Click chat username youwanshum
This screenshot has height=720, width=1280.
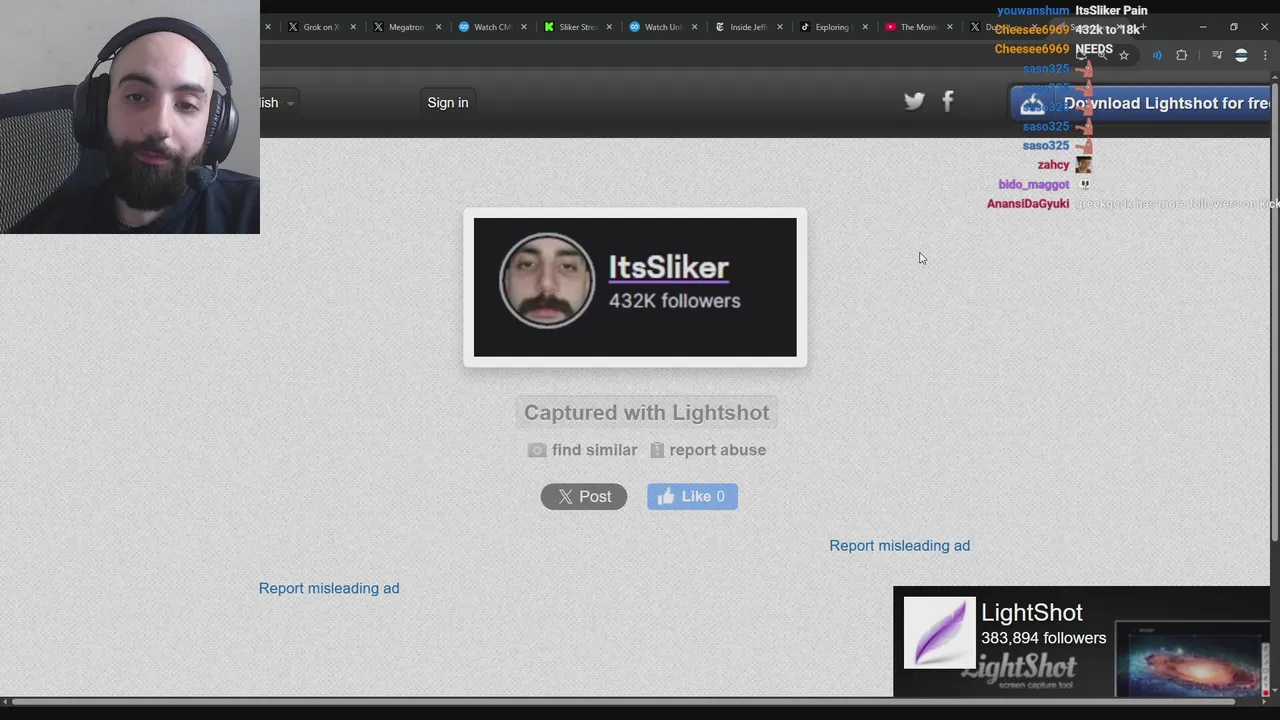click(1033, 11)
